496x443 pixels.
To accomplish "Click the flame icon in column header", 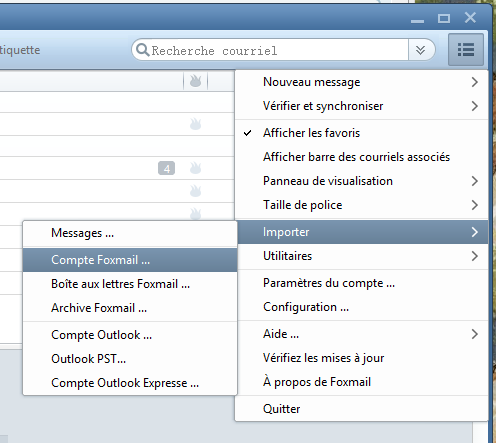I will (195, 81).
